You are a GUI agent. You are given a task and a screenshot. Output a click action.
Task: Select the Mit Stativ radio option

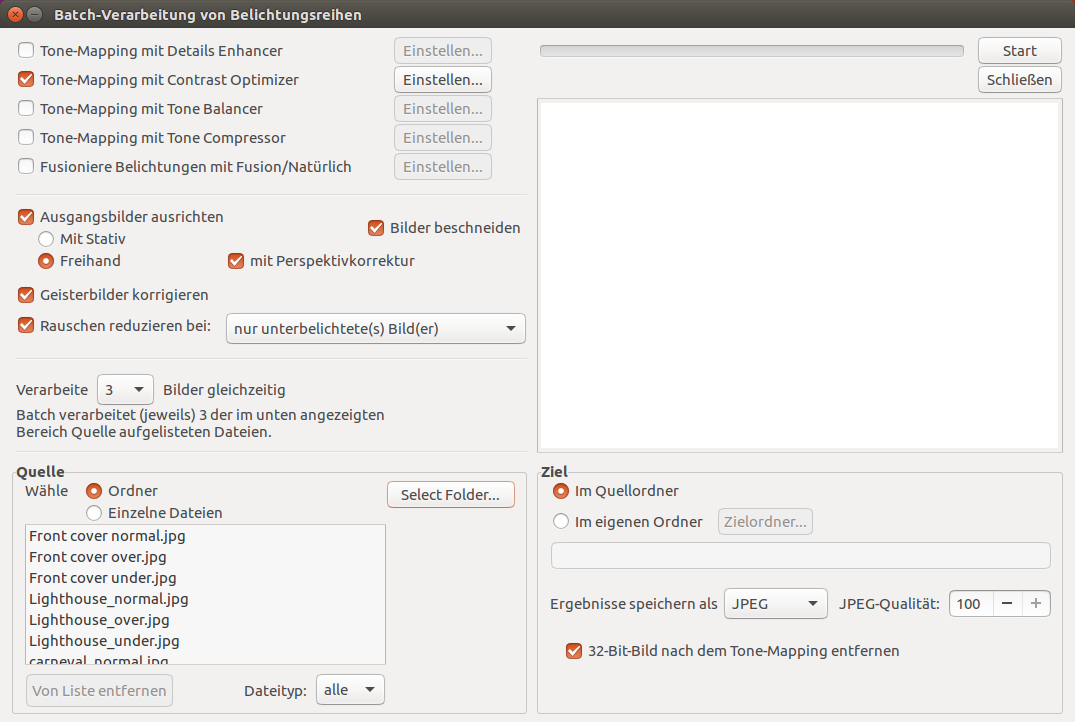coord(46,239)
